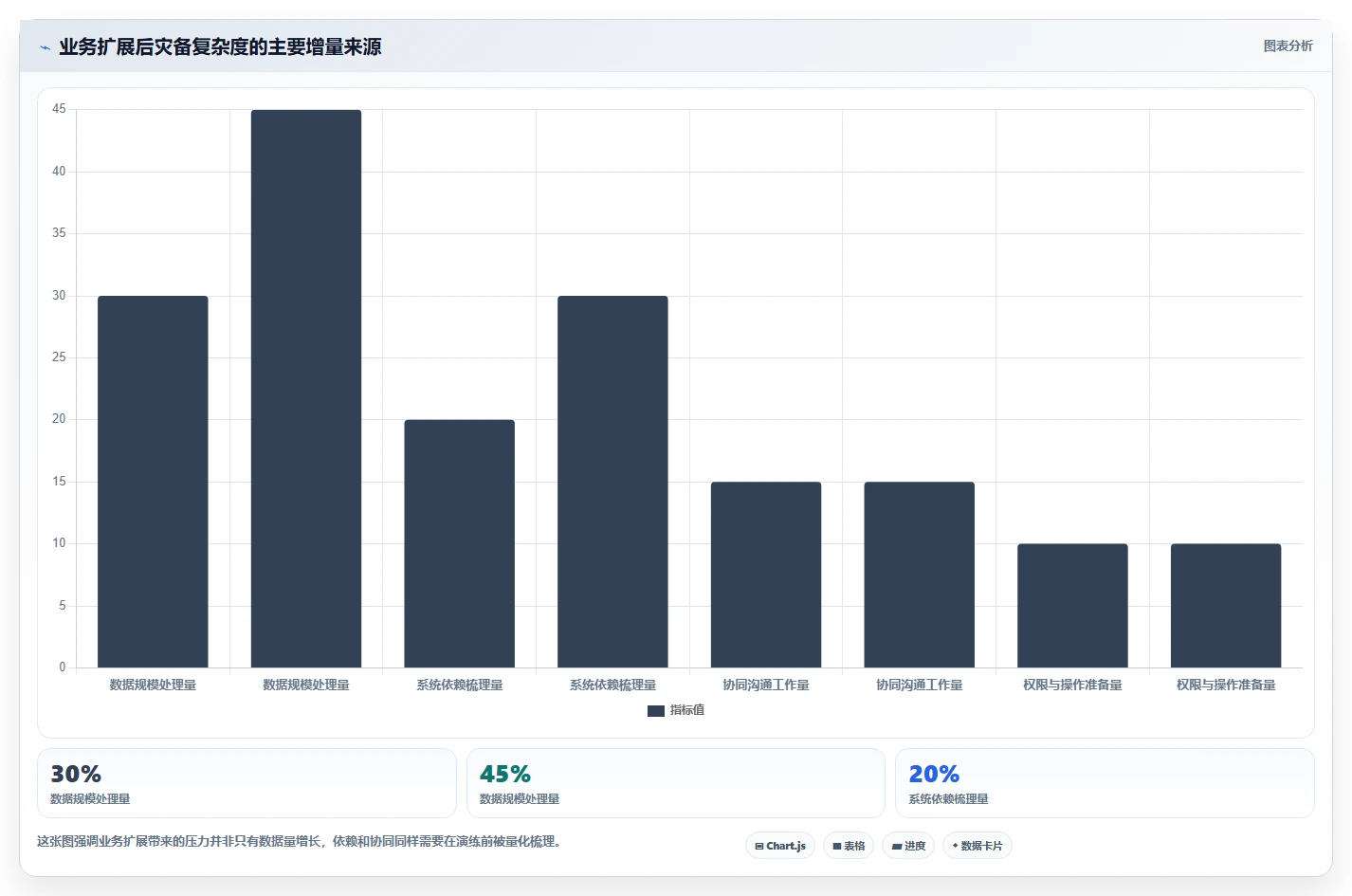The image size is (1352, 896).
Task: Click the 图表分析 tag in the header
Action: pos(1288,46)
